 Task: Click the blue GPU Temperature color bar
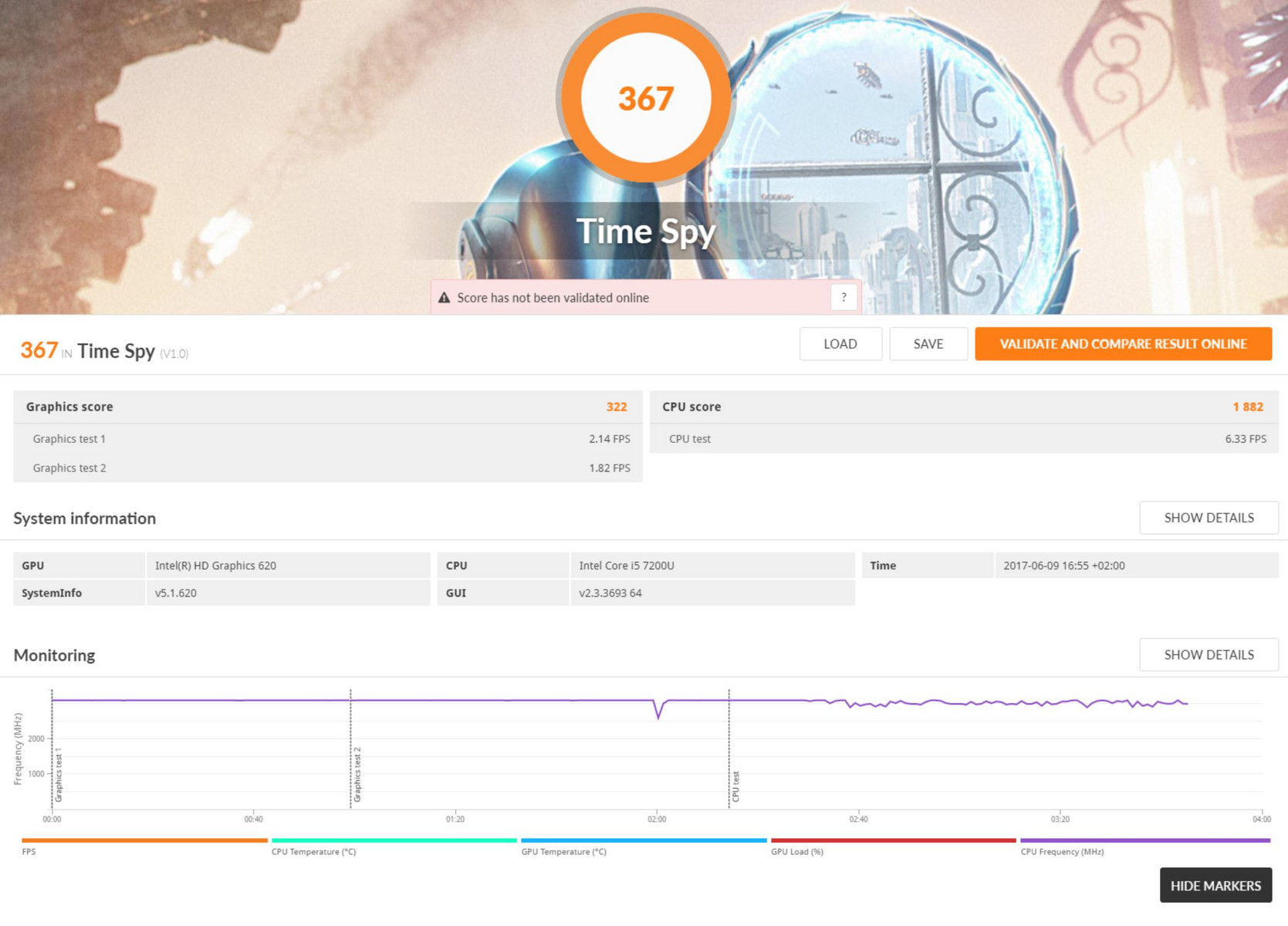(x=644, y=840)
